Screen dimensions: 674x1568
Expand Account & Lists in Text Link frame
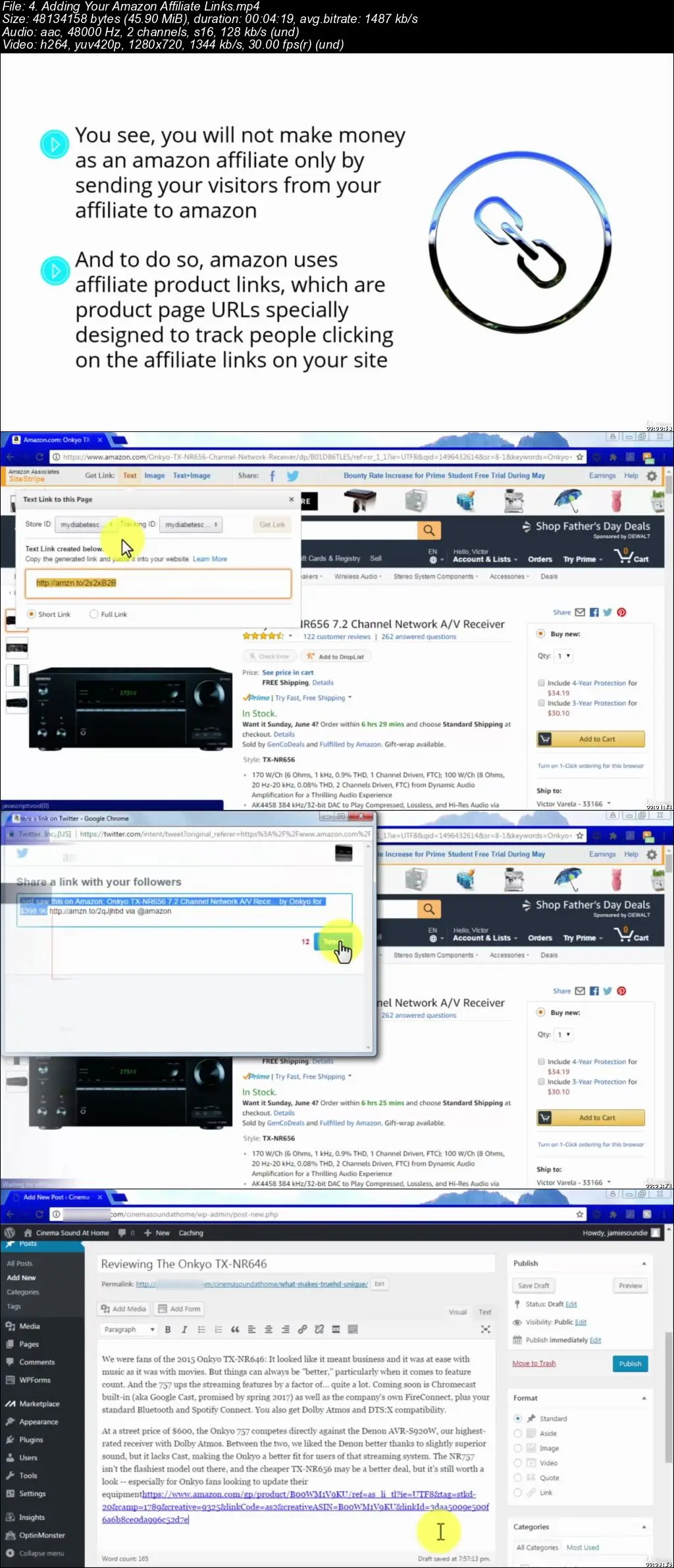coord(484,559)
